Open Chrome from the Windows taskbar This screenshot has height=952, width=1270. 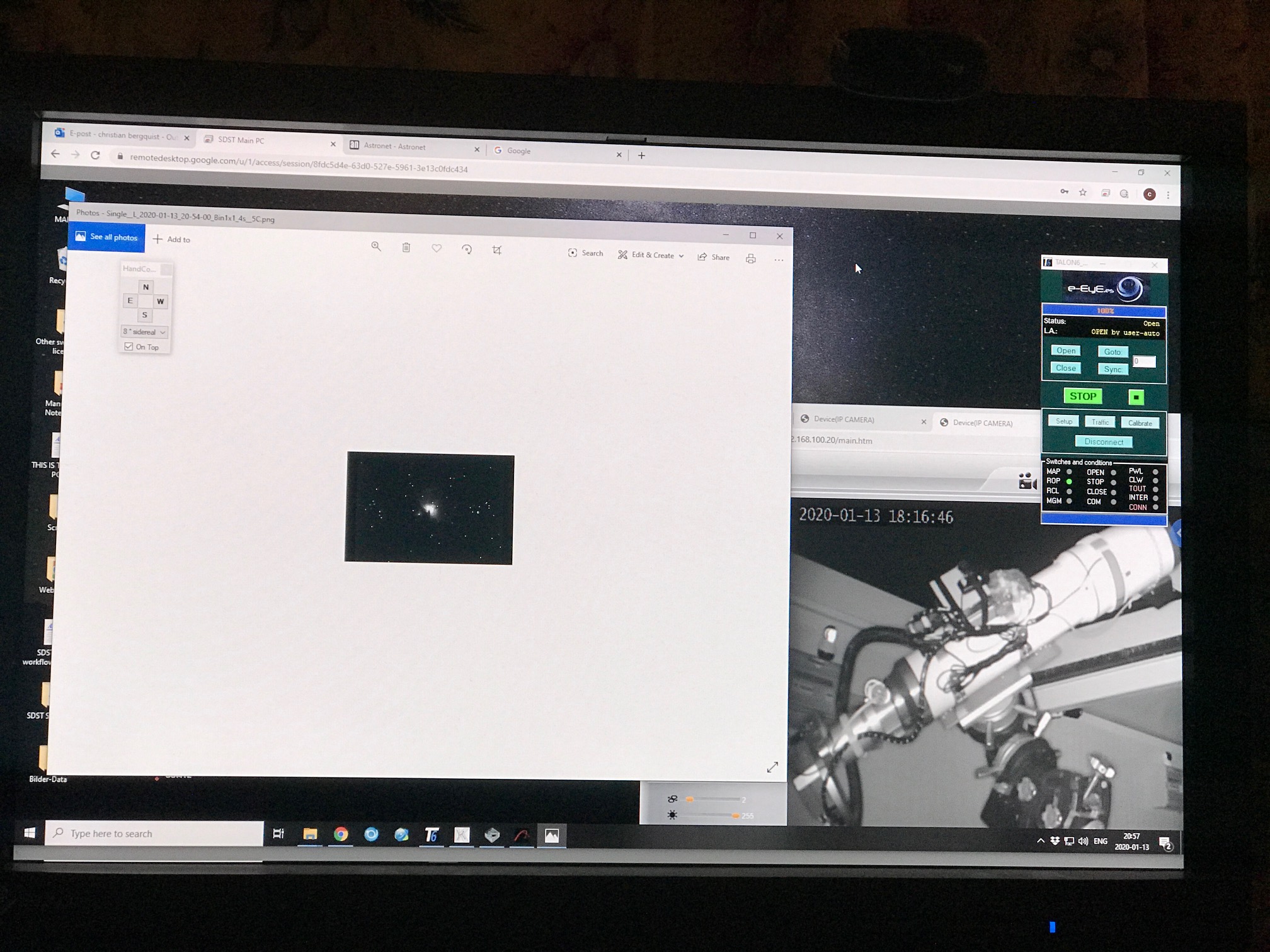click(x=341, y=834)
